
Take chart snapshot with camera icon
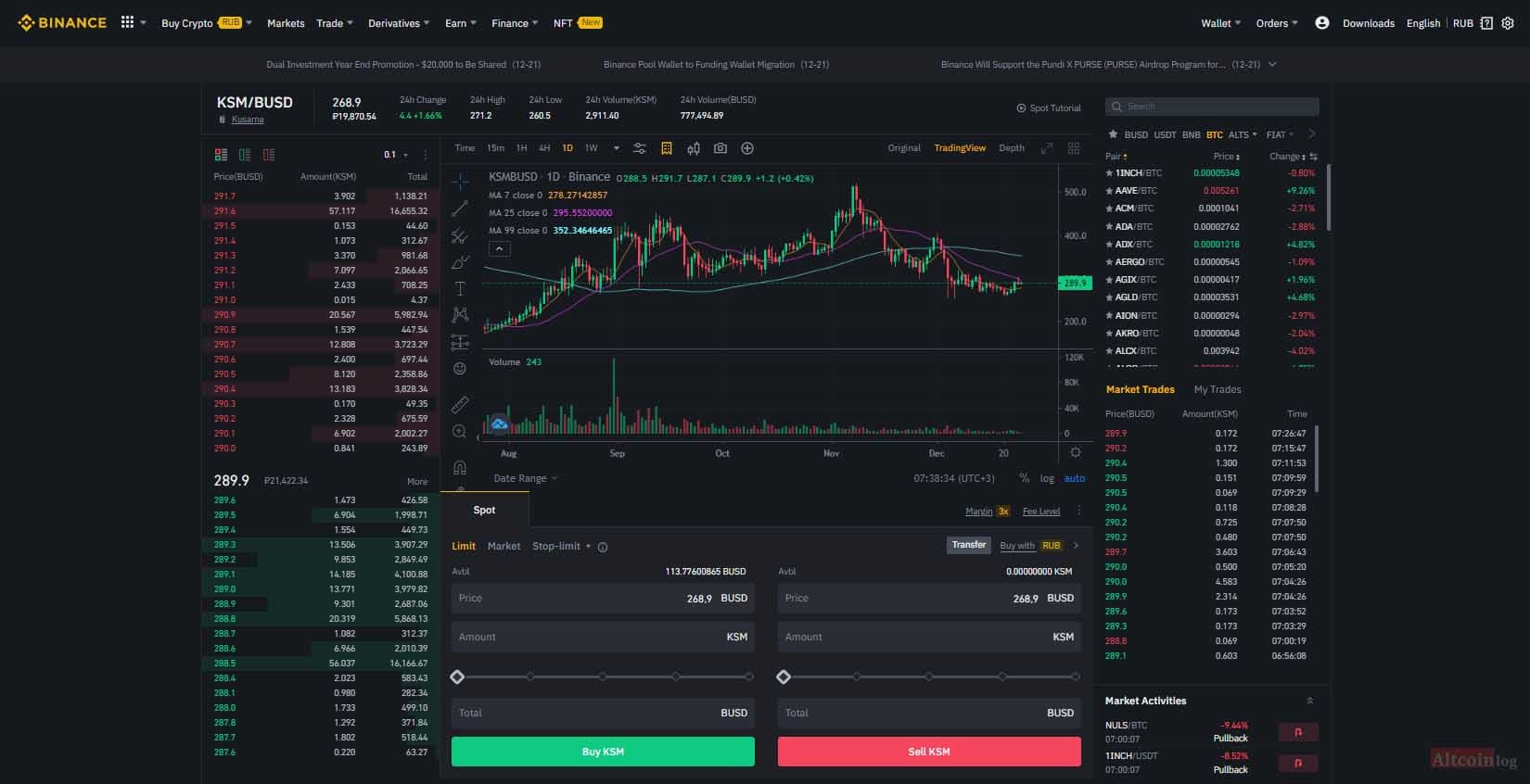720,148
